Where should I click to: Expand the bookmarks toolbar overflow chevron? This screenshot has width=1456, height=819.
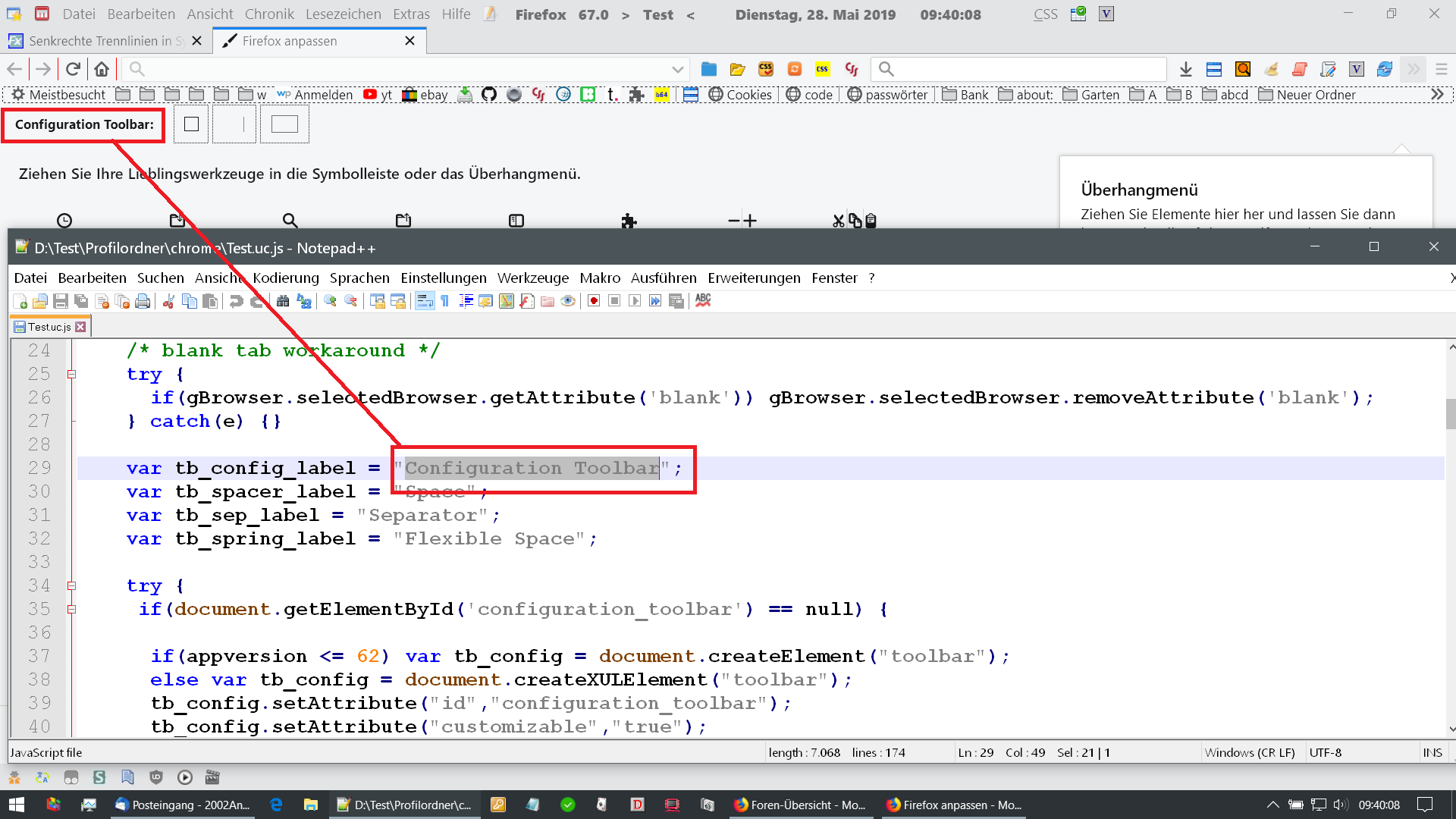[1437, 94]
